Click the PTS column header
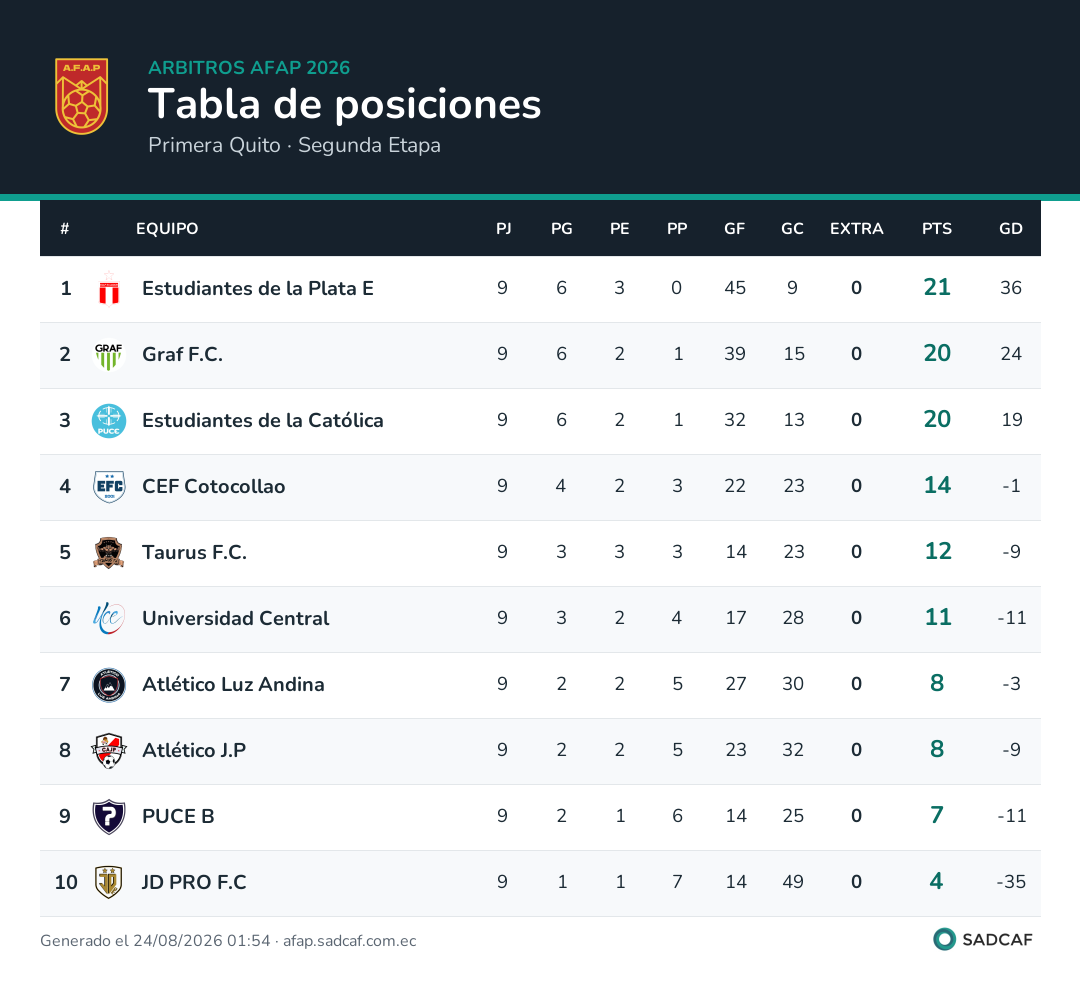 coord(937,229)
